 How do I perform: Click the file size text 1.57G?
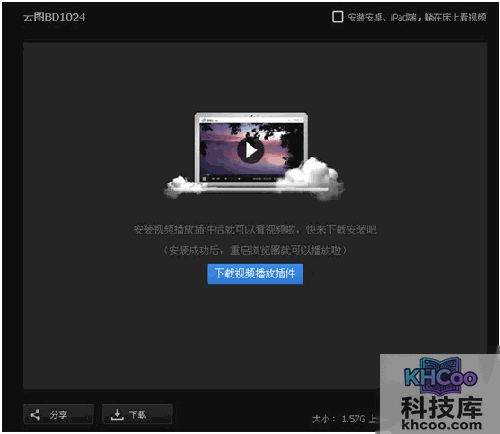(x=353, y=419)
